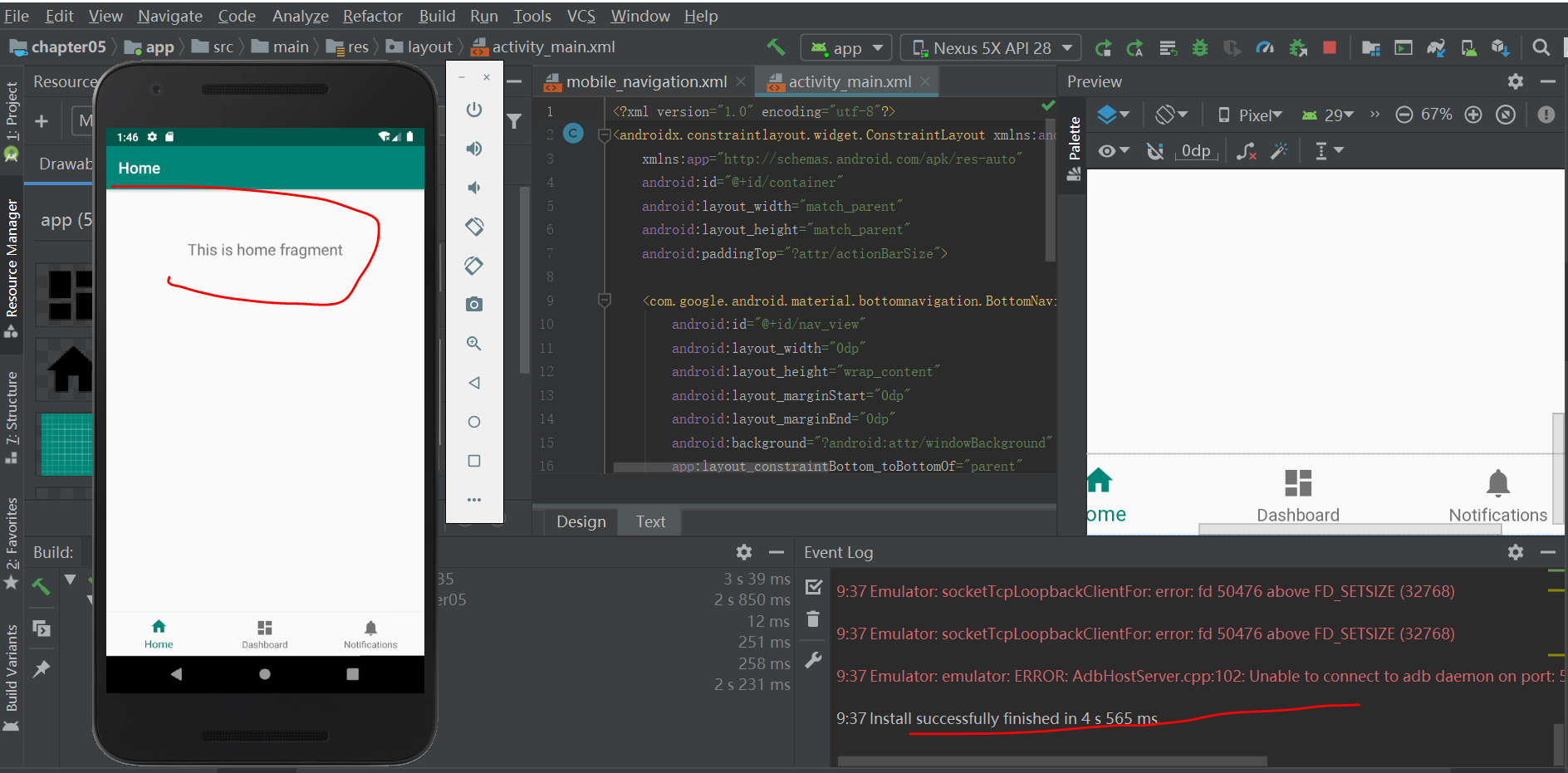Open Nexus 5X API 28 device dropdown
1568x773 pixels.
pos(991,47)
